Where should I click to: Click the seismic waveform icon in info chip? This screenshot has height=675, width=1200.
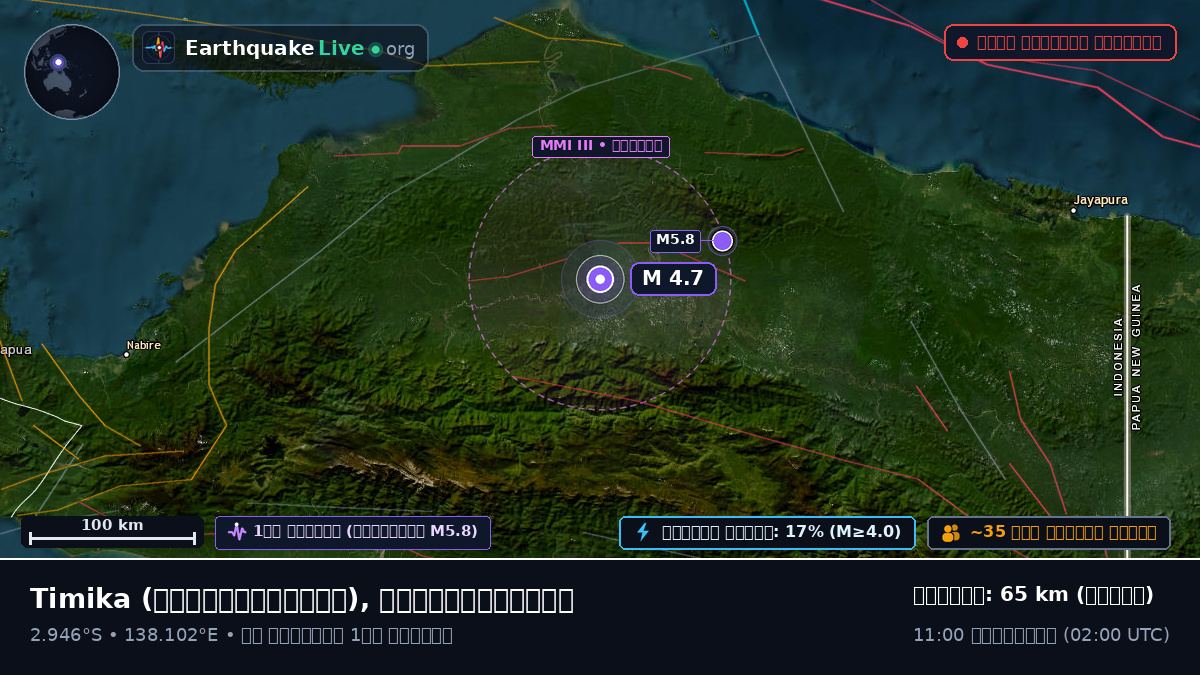pyautogui.click(x=236, y=532)
